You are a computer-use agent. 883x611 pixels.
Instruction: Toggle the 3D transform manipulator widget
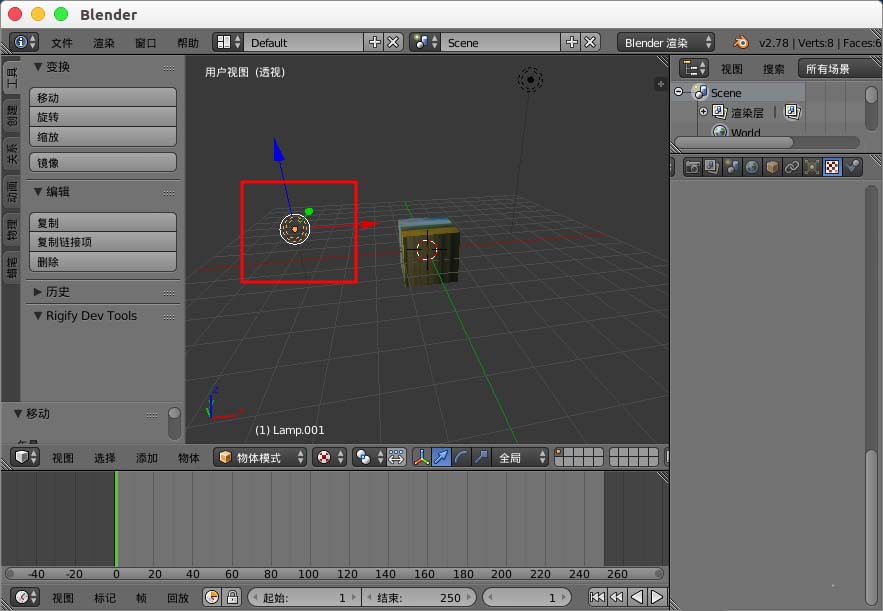point(422,457)
